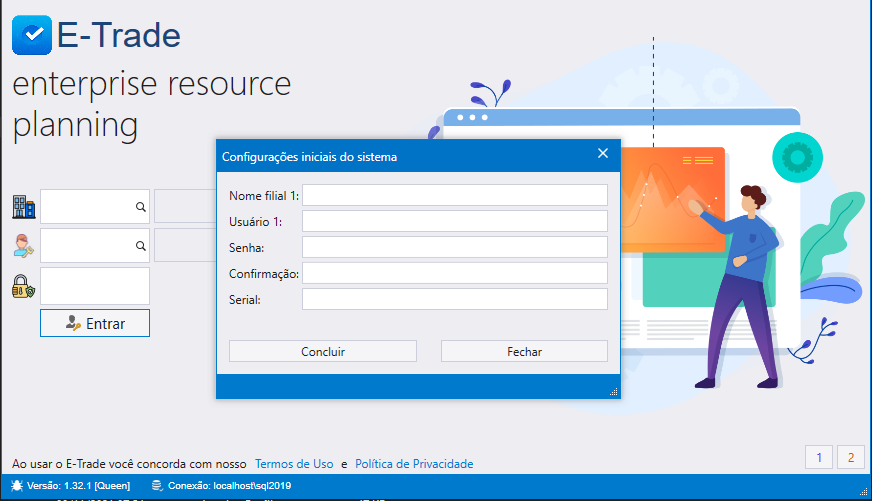Click the E-Trade checkmark logo icon
Viewport: 872px width, 501px height.
pos(32,35)
